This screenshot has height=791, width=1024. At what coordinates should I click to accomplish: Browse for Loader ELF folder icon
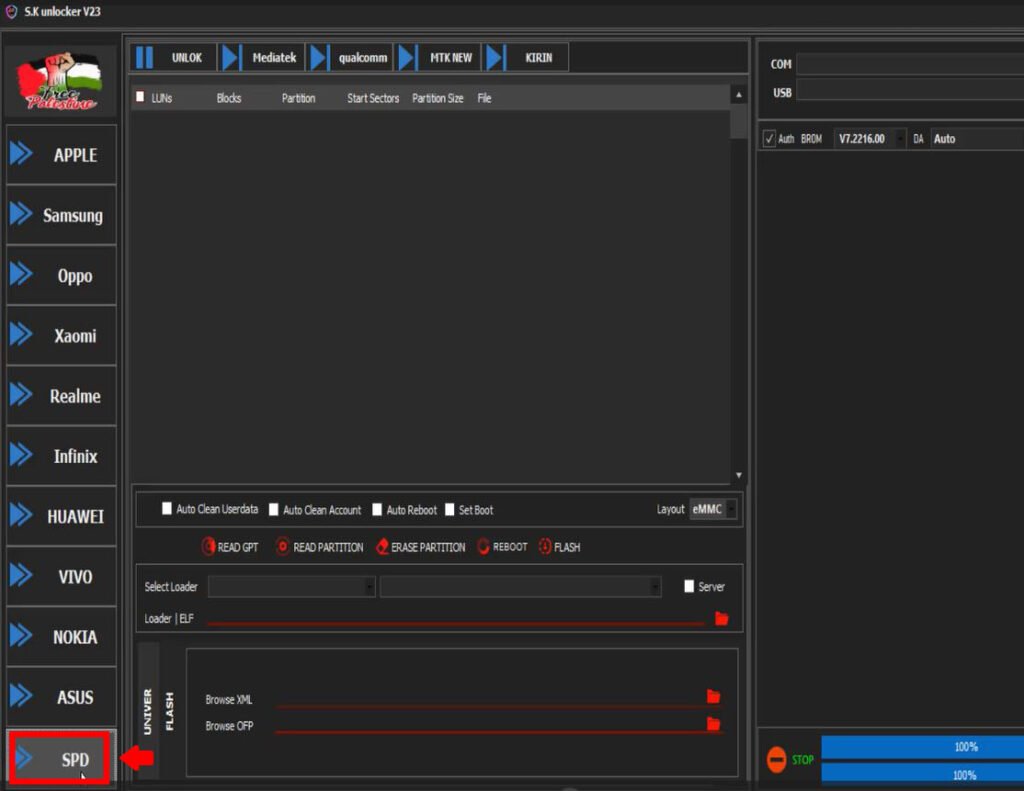click(x=722, y=618)
